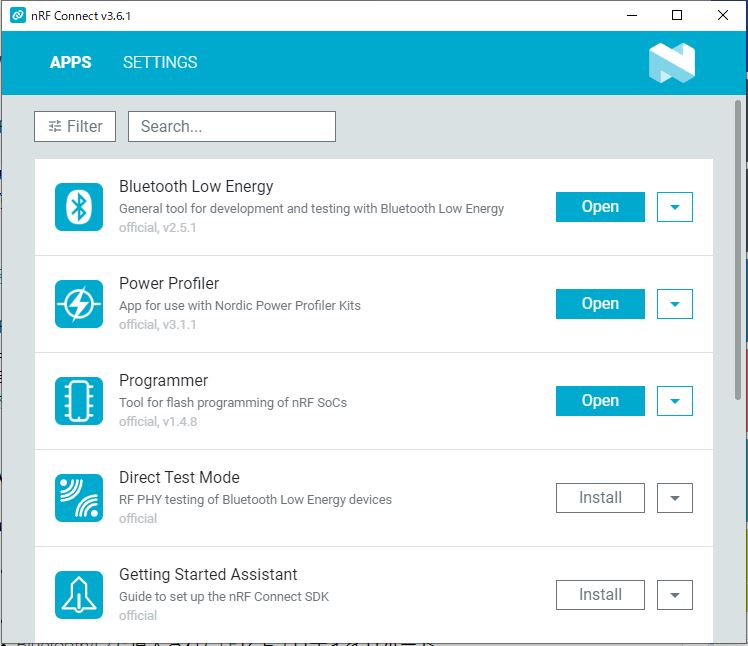Click the Bluetooth Low Energy app icon
Image resolution: width=748 pixels, height=646 pixels.
[79, 207]
